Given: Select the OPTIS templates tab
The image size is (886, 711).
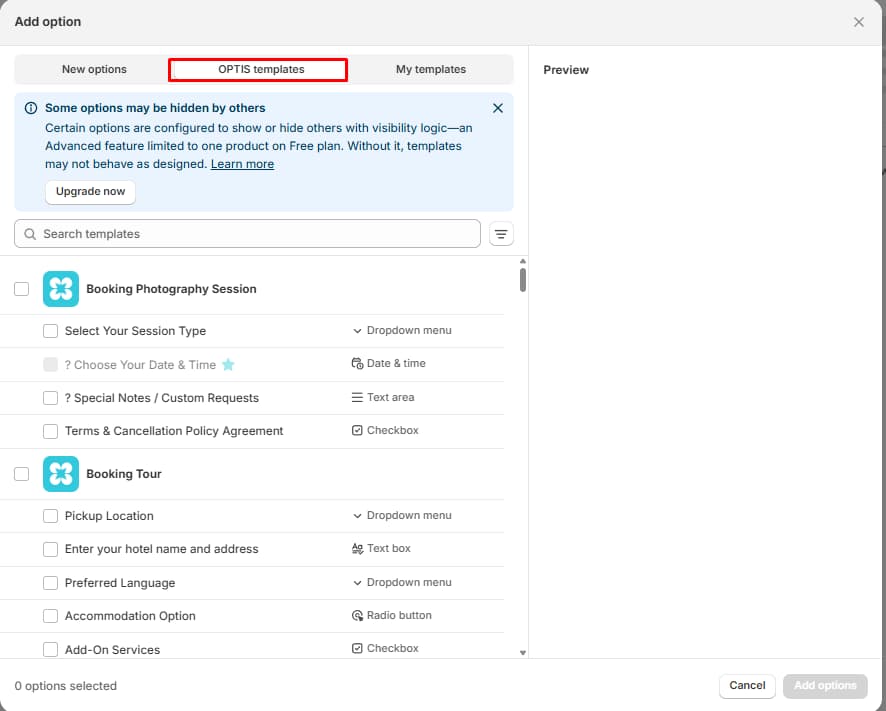Looking at the screenshot, I should tap(258, 70).
